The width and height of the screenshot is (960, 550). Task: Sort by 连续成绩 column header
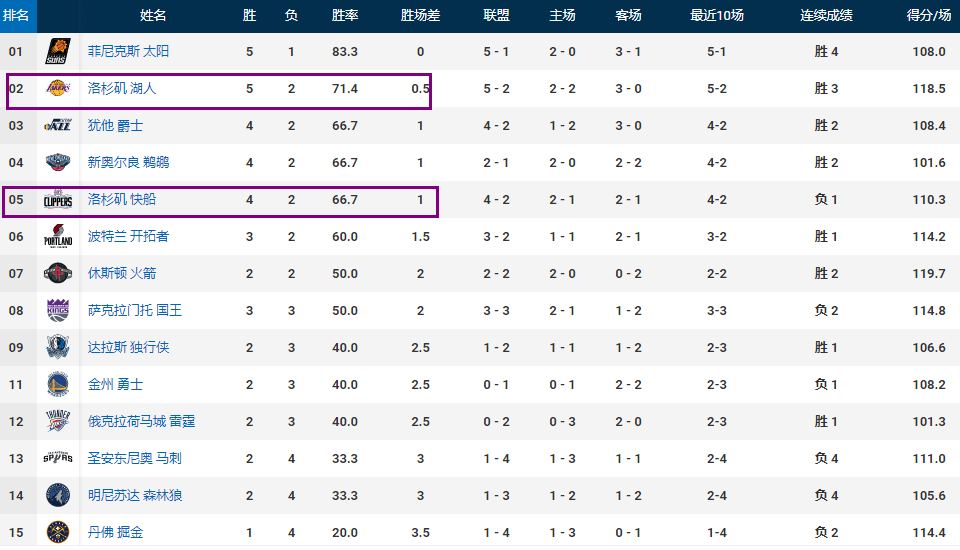click(x=826, y=15)
